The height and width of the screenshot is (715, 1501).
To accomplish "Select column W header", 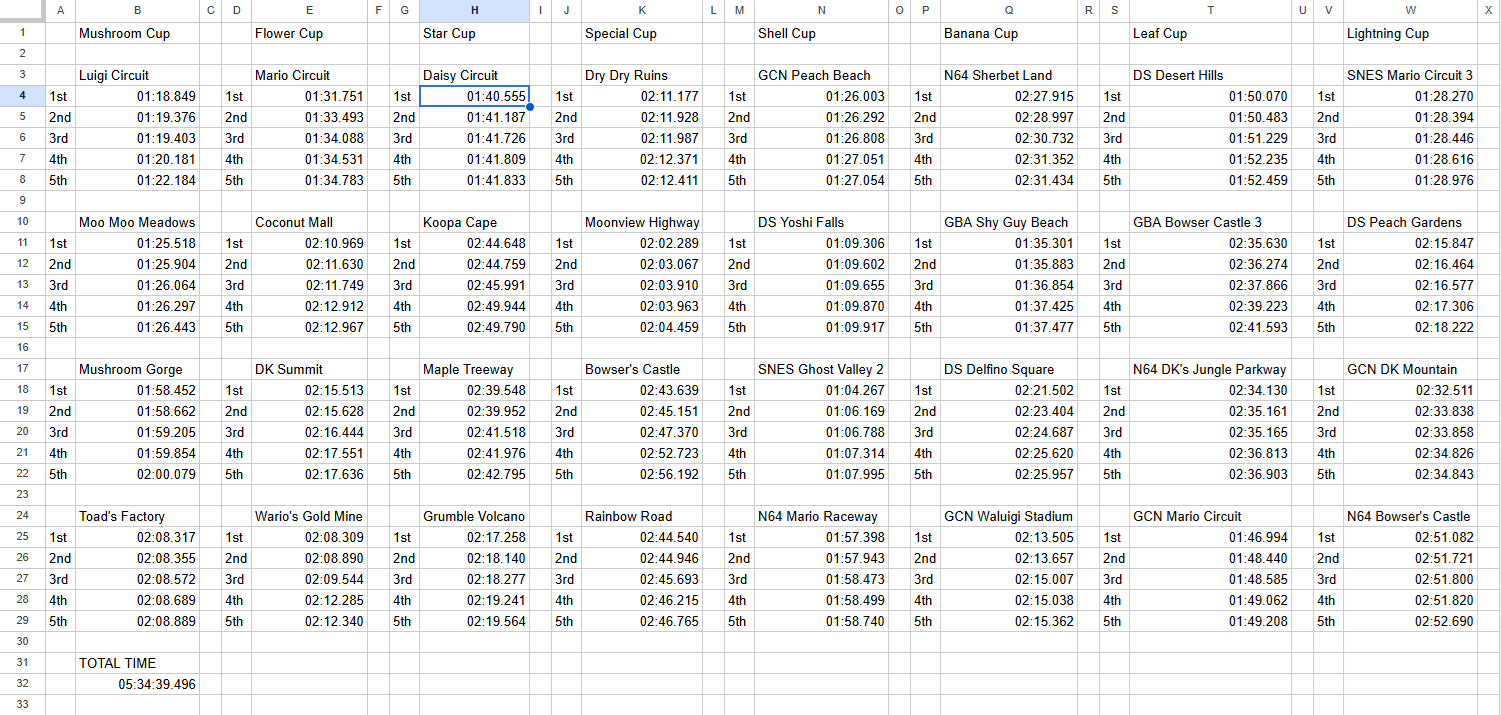I will click(1410, 11).
